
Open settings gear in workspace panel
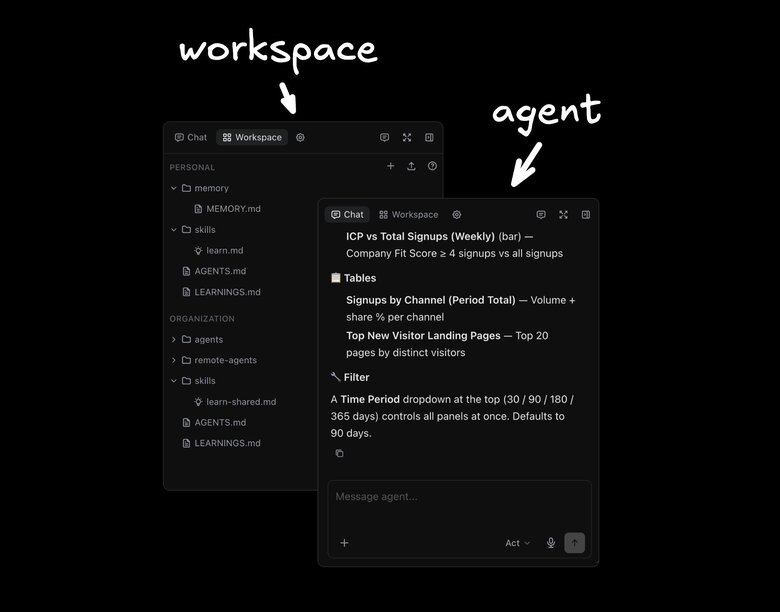coord(300,137)
